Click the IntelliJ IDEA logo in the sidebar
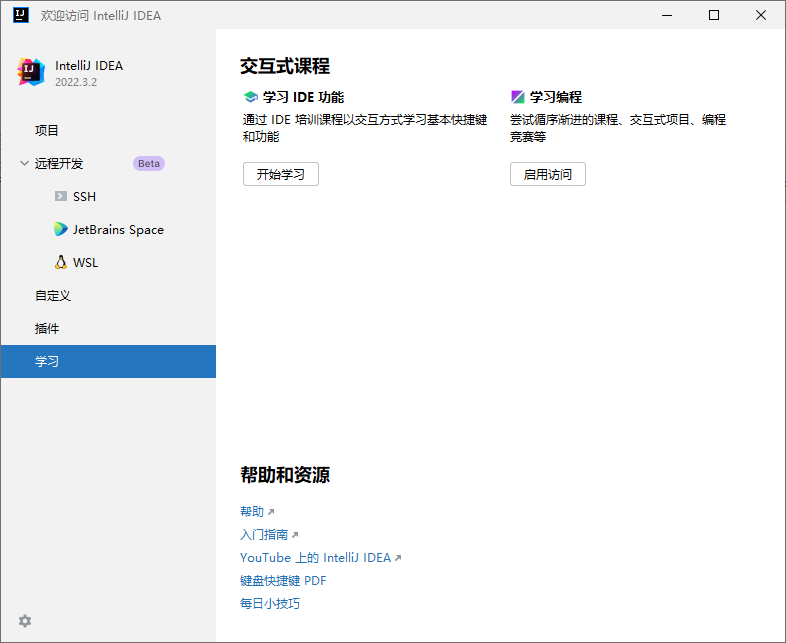Image resolution: width=786 pixels, height=643 pixels. (x=31, y=72)
